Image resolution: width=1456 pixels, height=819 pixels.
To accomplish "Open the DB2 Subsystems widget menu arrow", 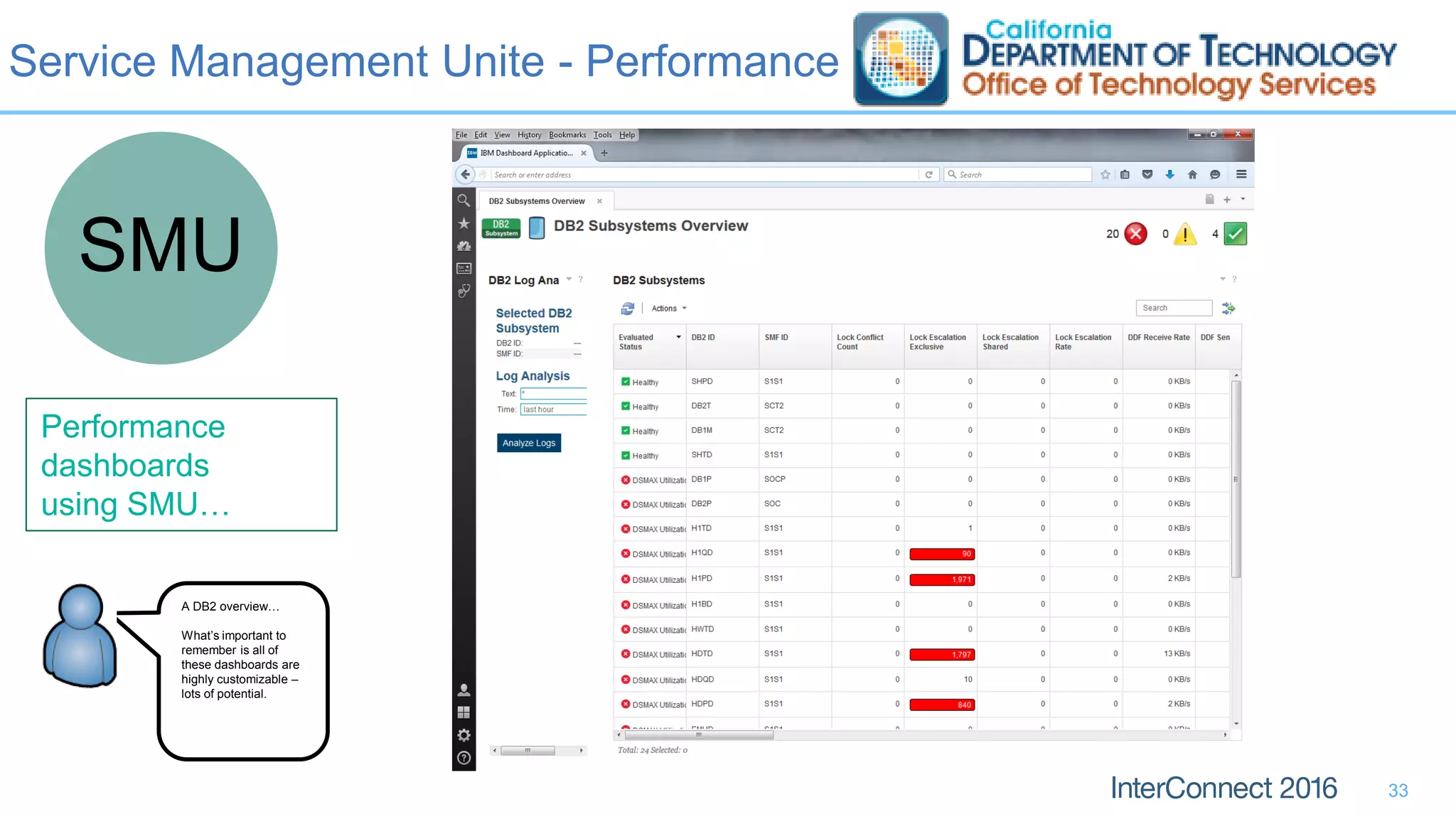I will click(x=1223, y=279).
